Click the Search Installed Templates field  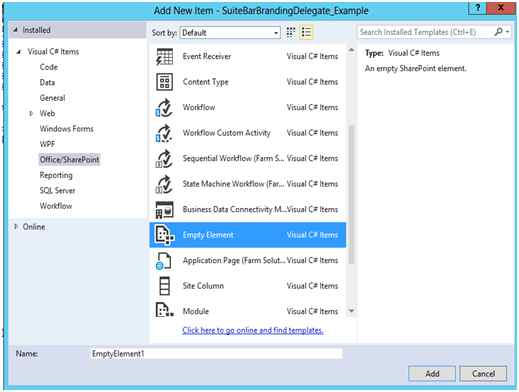pos(426,32)
